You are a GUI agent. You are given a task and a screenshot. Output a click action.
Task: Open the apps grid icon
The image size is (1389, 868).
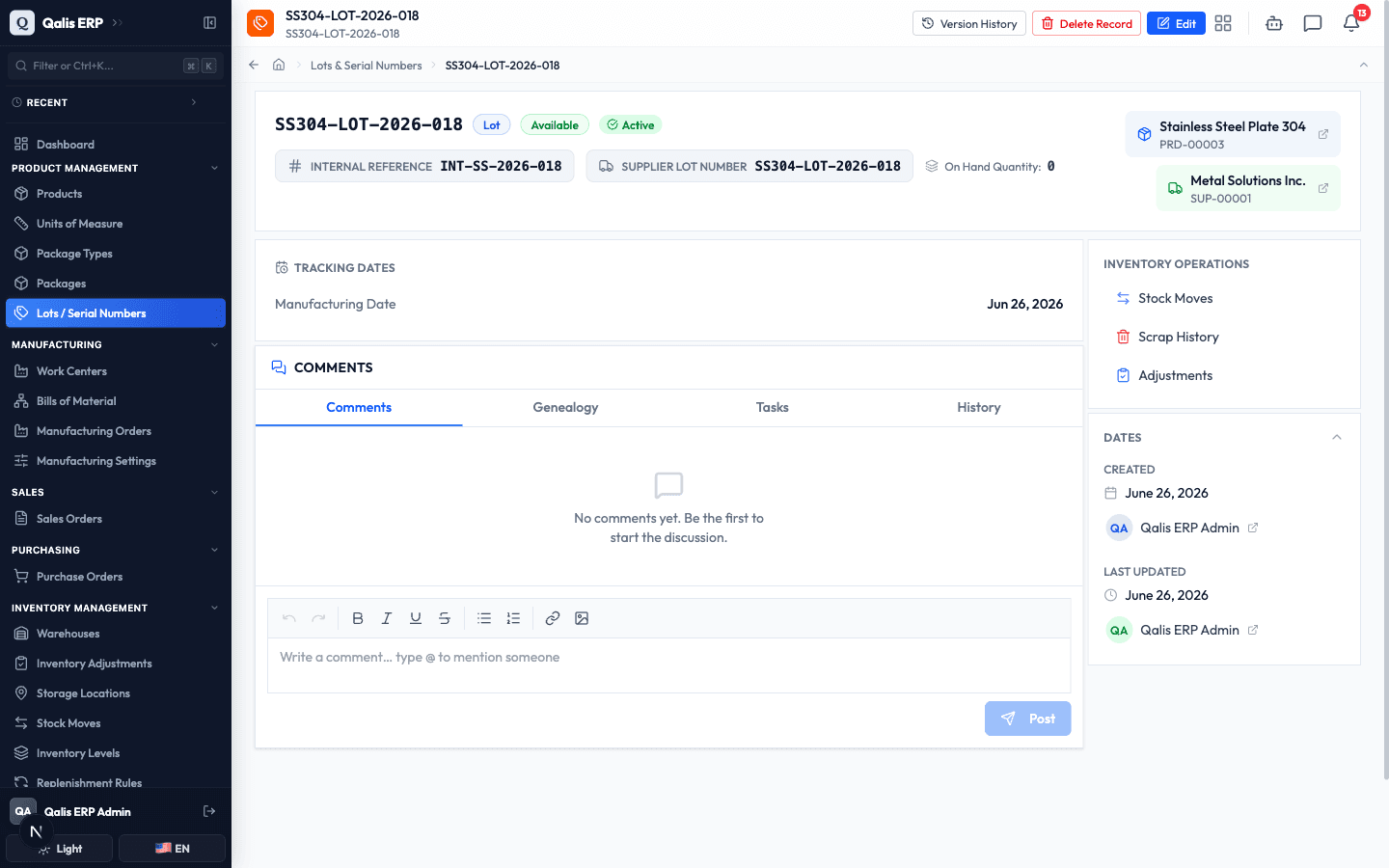click(x=1223, y=23)
